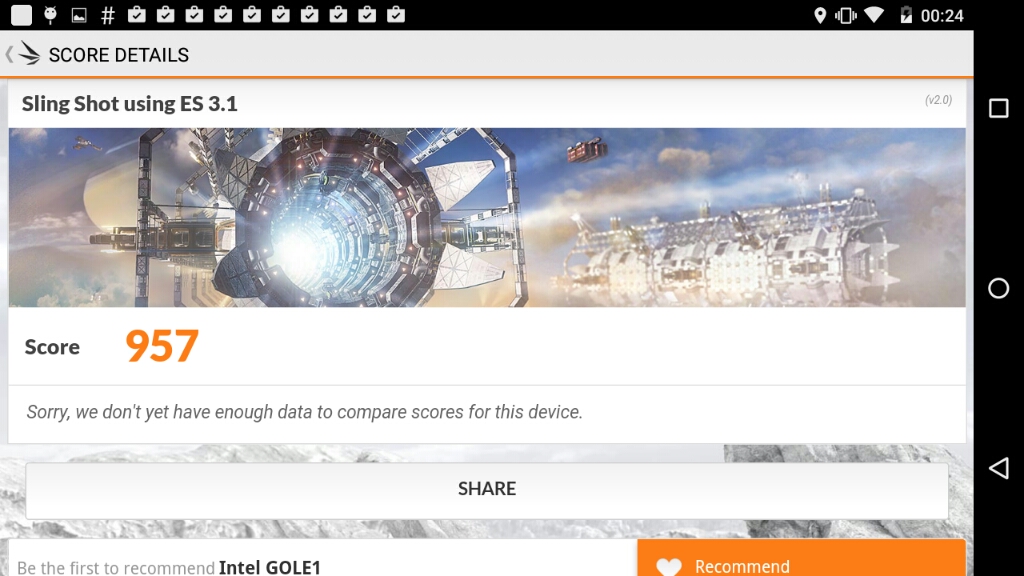Tap the Android home circle button
Viewport: 1024px width, 576px height.
click(x=999, y=288)
